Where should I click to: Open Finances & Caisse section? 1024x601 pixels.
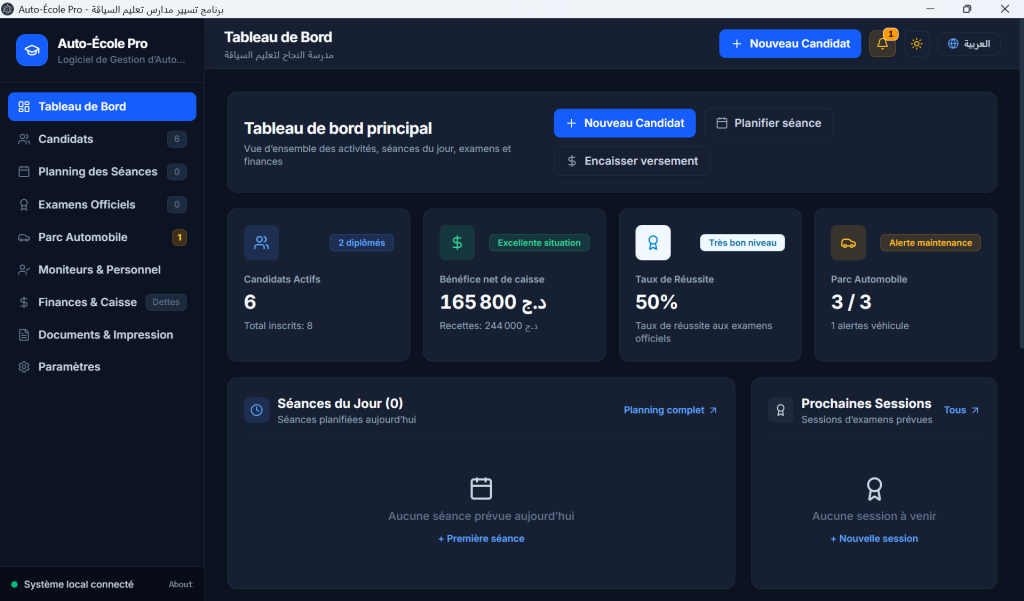[x=102, y=302]
